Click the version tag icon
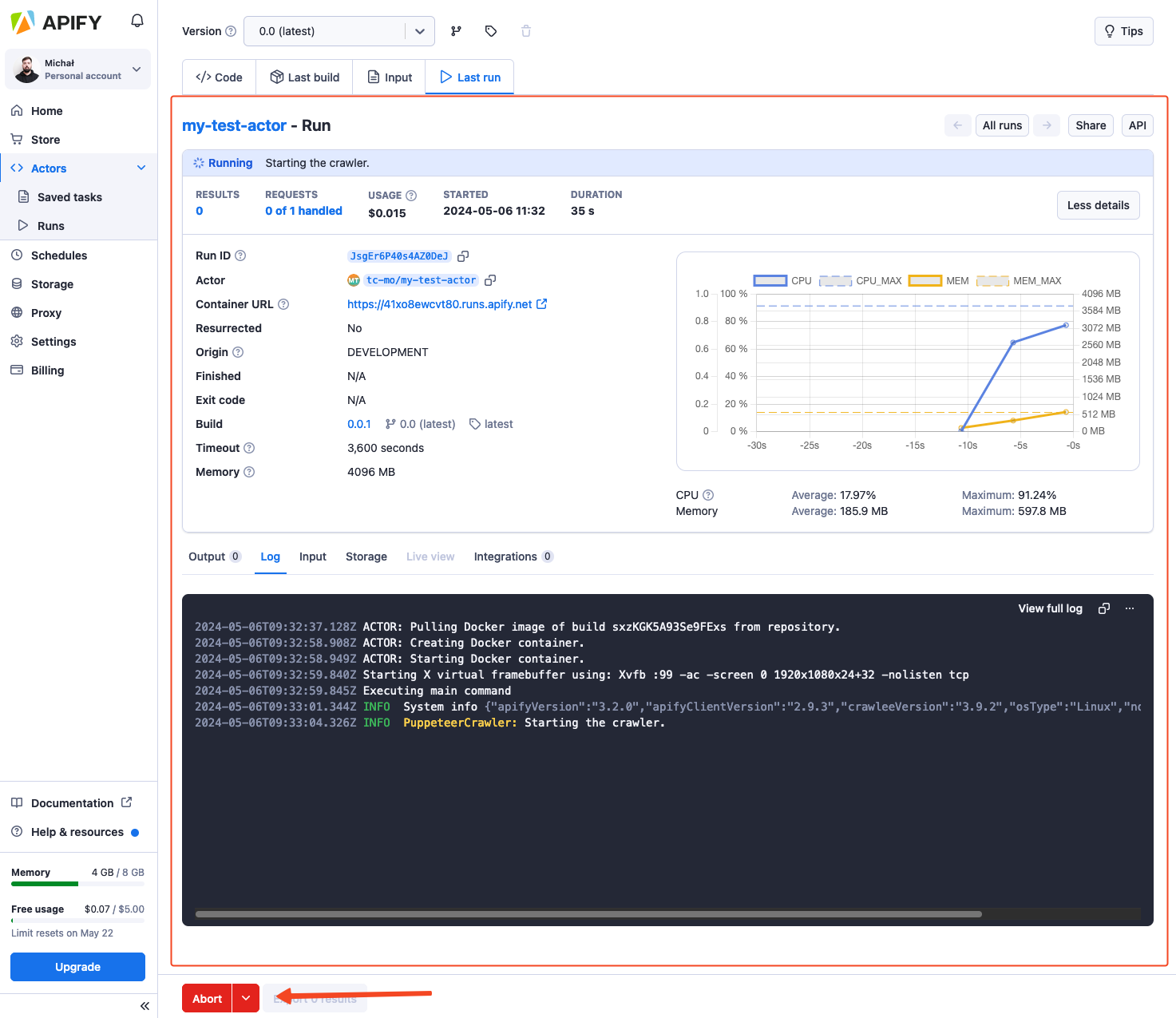This screenshot has width=1176, height=1018. (x=491, y=31)
